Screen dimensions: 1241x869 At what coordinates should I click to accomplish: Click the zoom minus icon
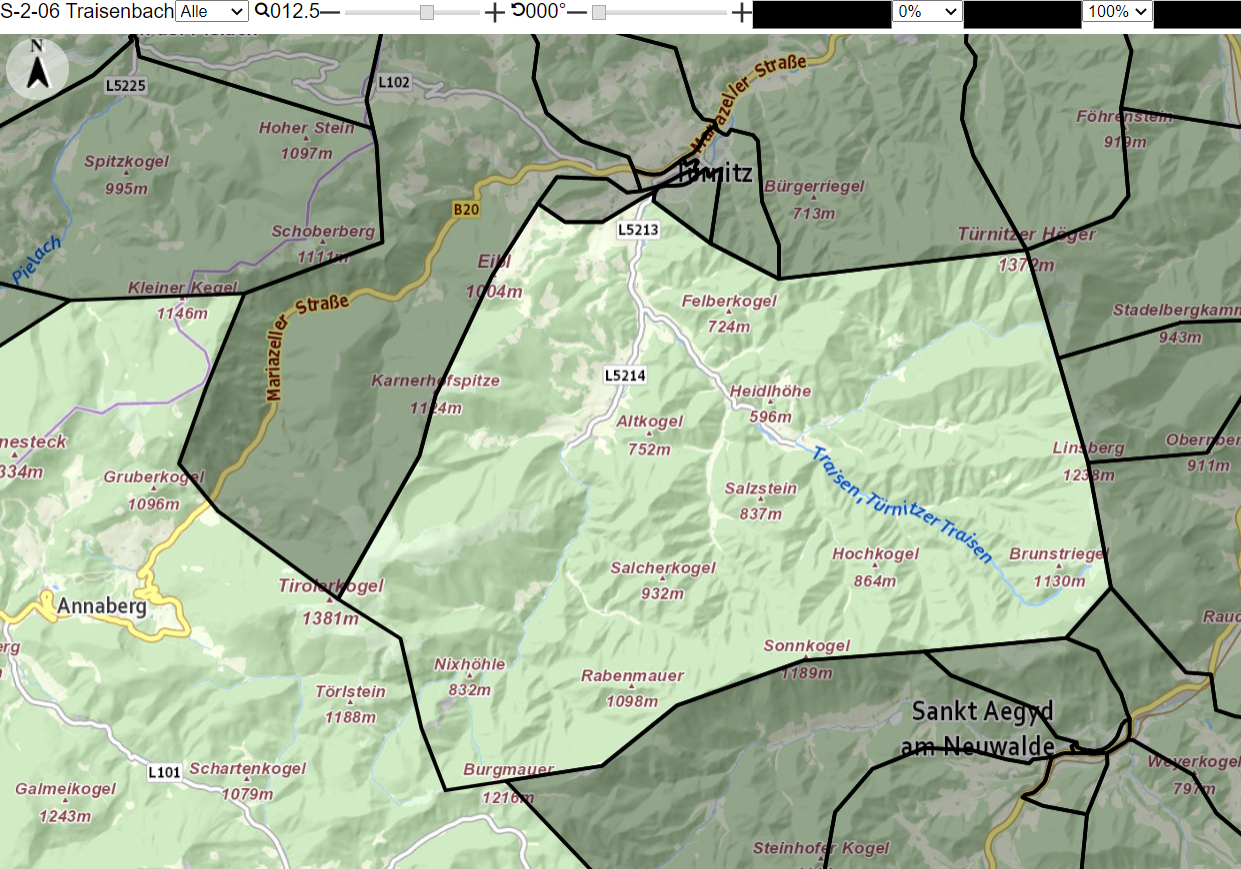coord(330,12)
